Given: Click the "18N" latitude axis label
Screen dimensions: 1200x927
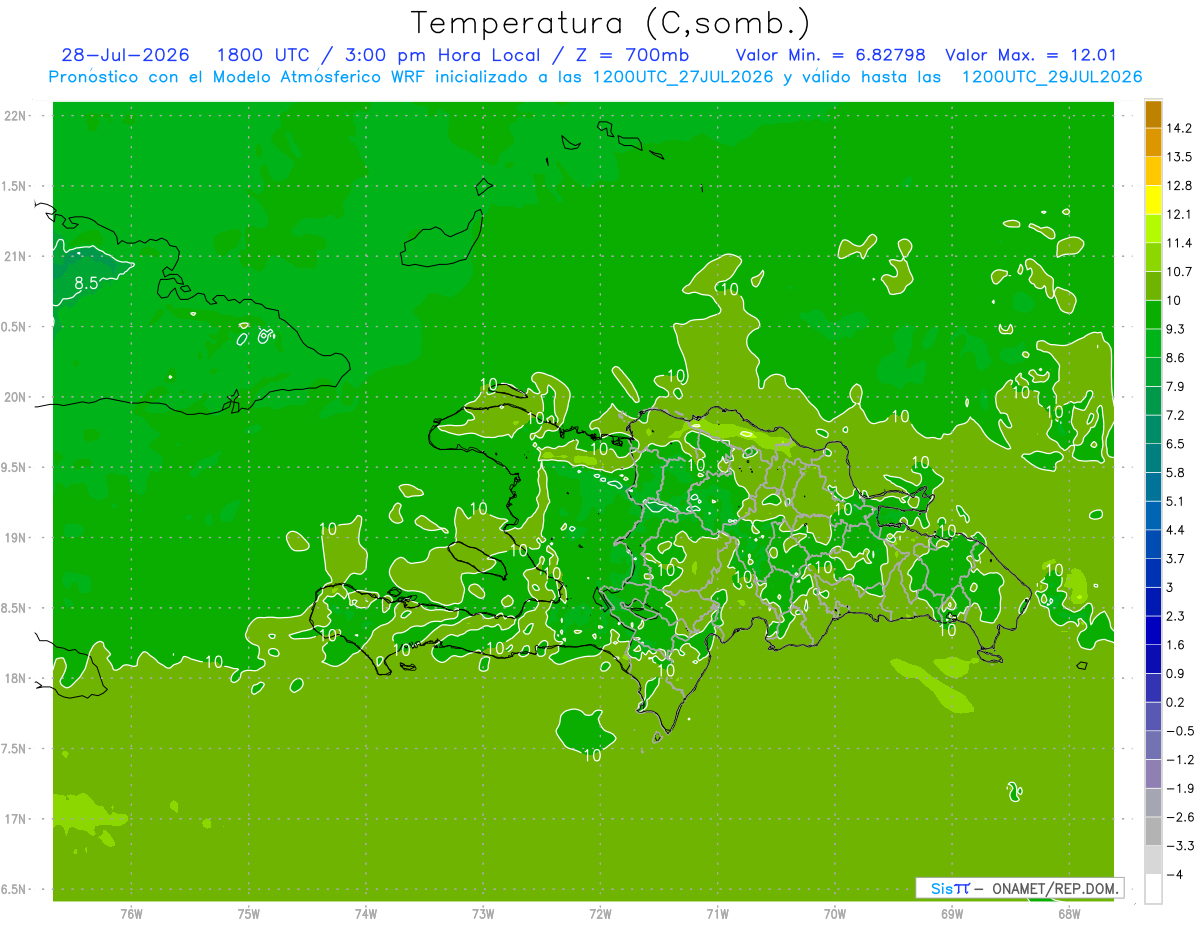Looking at the screenshot, I should pyautogui.click(x=15, y=678).
